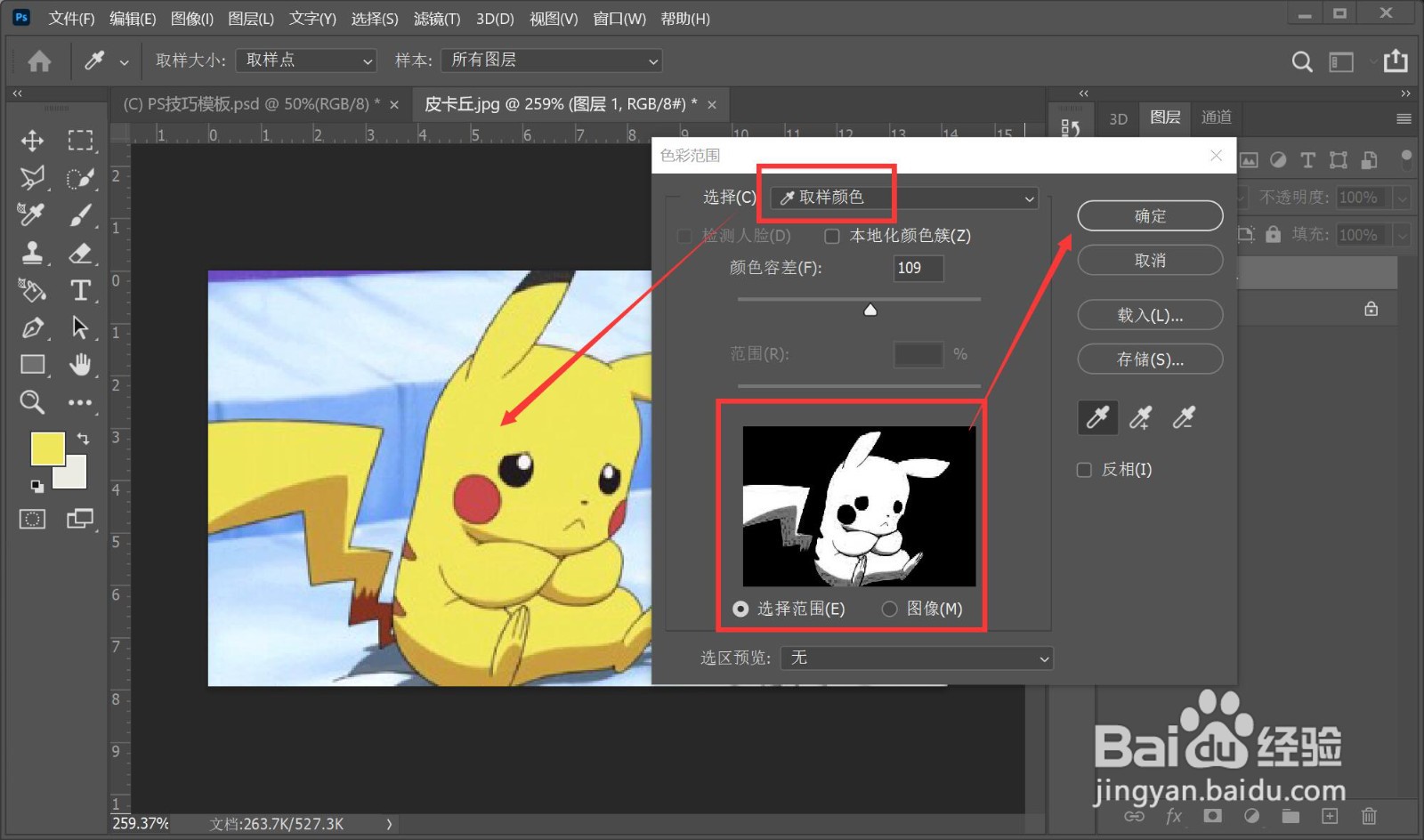Select the Pen tool
This screenshot has height=840, width=1424.
click(x=33, y=327)
